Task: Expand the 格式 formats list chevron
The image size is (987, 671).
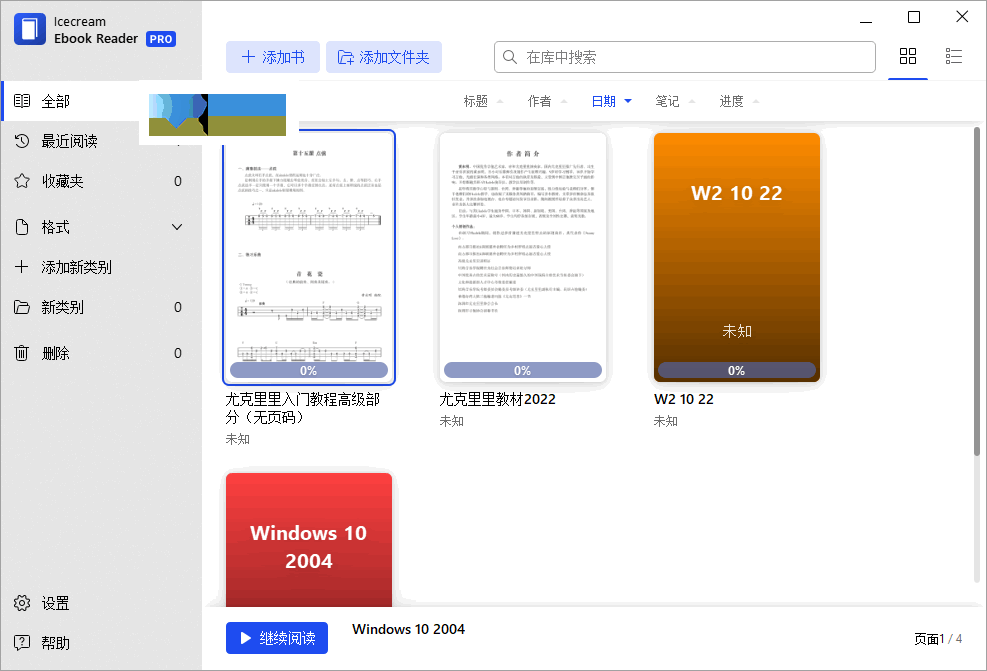Action: click(177, 227)
